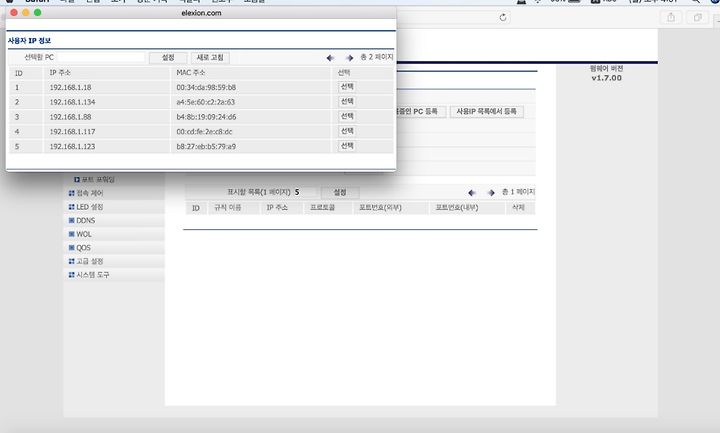Go to previous page in IP popup
This screenshot has width=720, height=433.
330,58
